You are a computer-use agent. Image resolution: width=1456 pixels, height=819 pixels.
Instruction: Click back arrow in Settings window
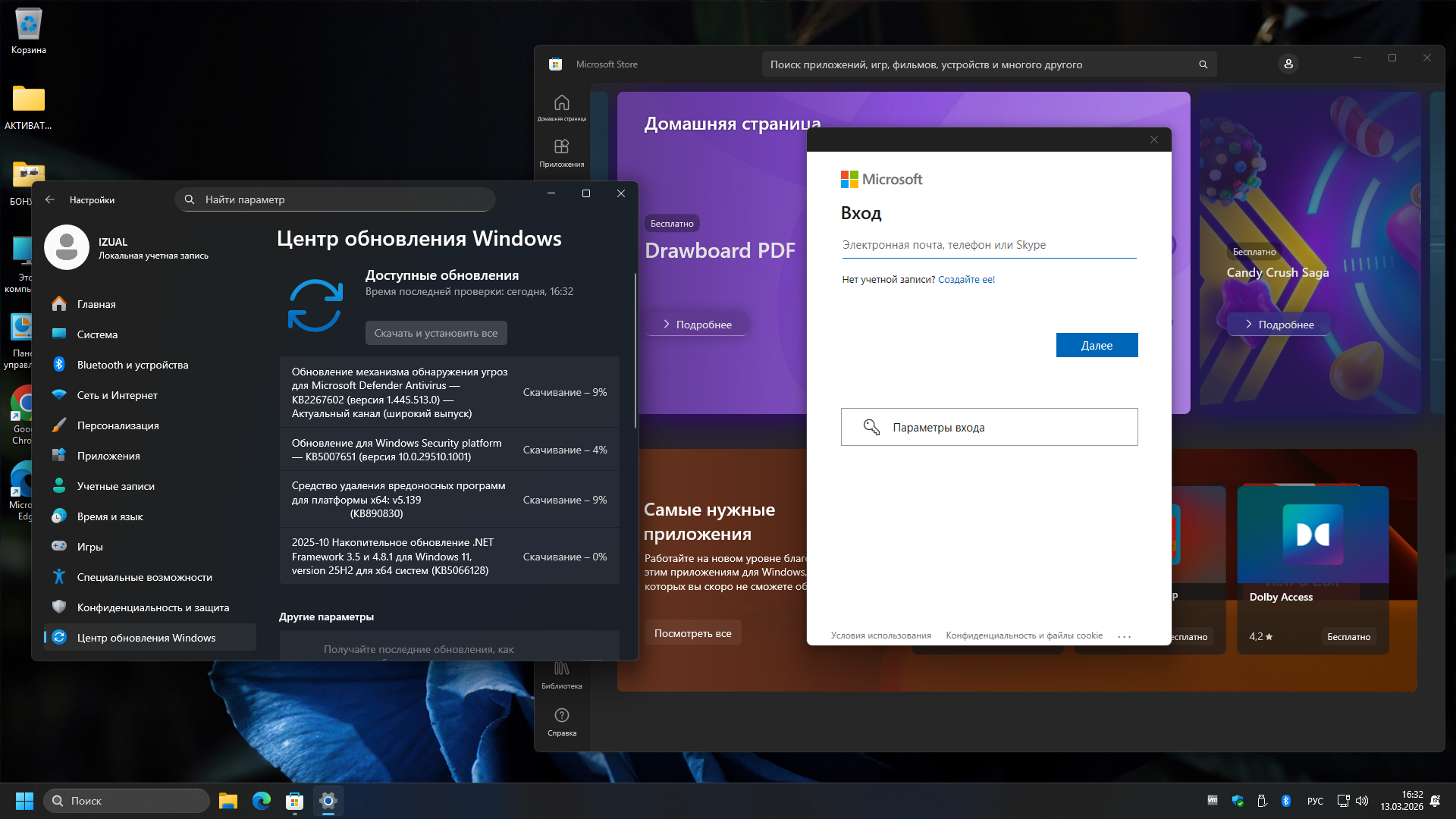(50, 199)
